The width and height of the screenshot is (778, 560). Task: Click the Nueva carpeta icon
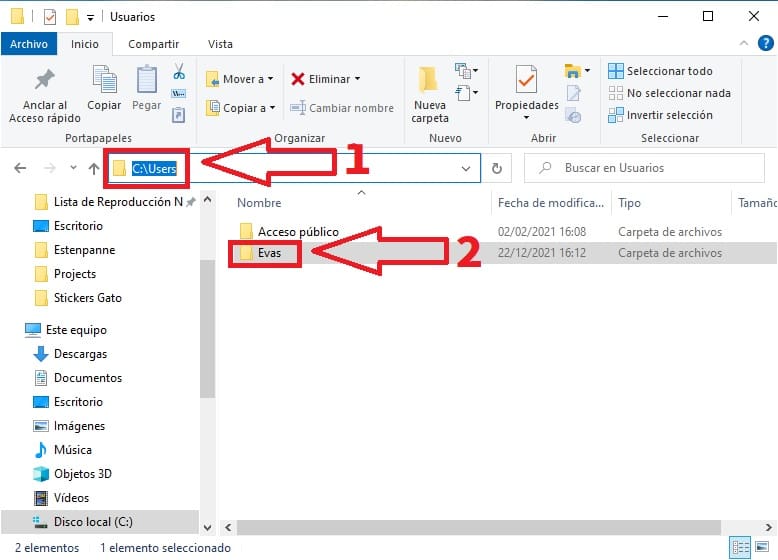tap(428, 80)
